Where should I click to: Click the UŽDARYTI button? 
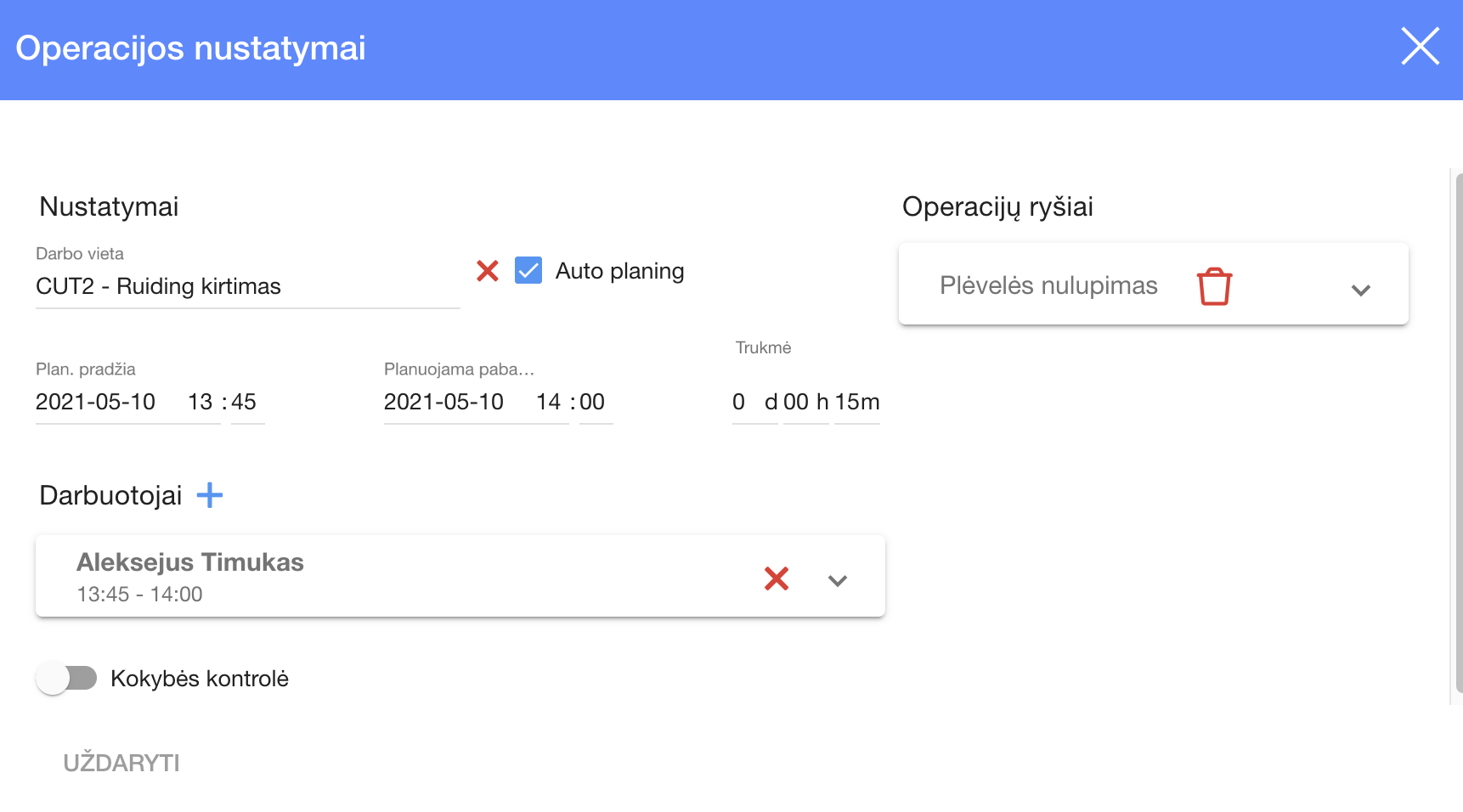121,763
